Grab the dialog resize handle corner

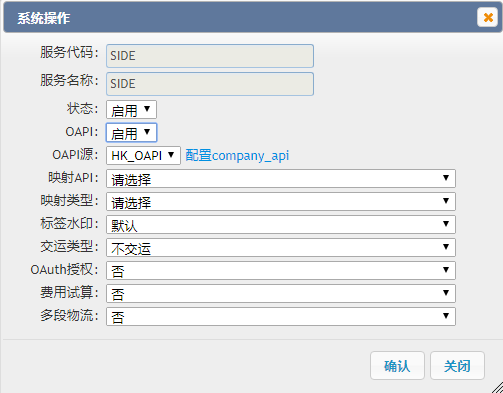[497, 388]
